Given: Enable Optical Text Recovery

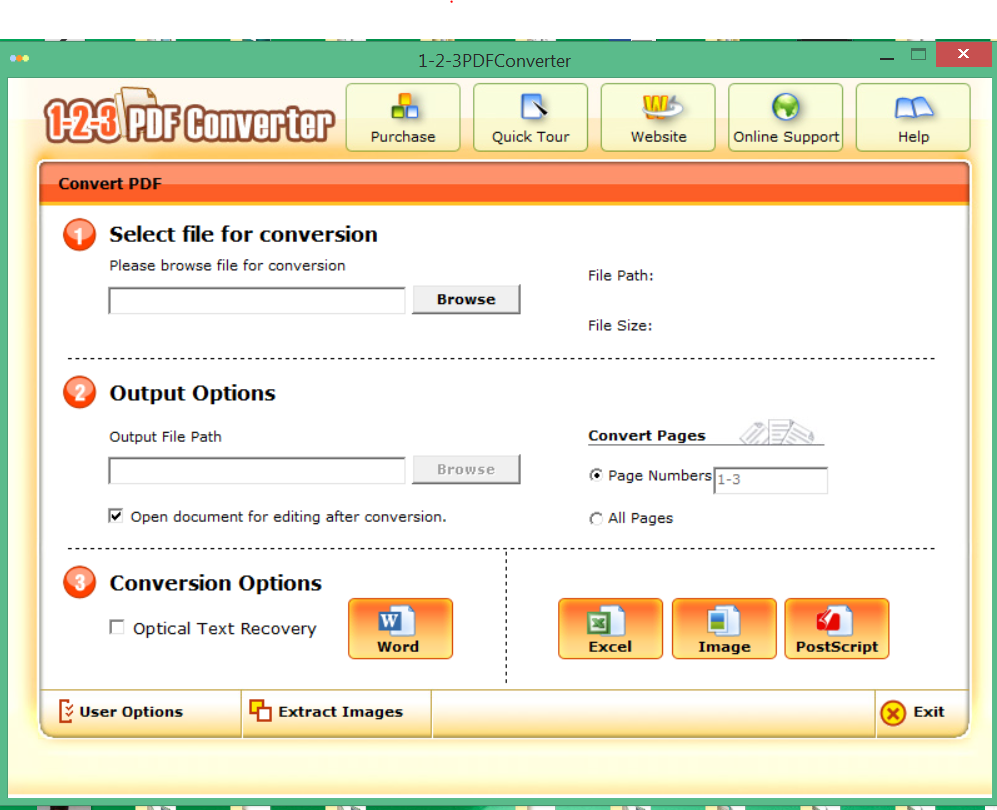Looking at the screenshot, I should pos(116,628).
